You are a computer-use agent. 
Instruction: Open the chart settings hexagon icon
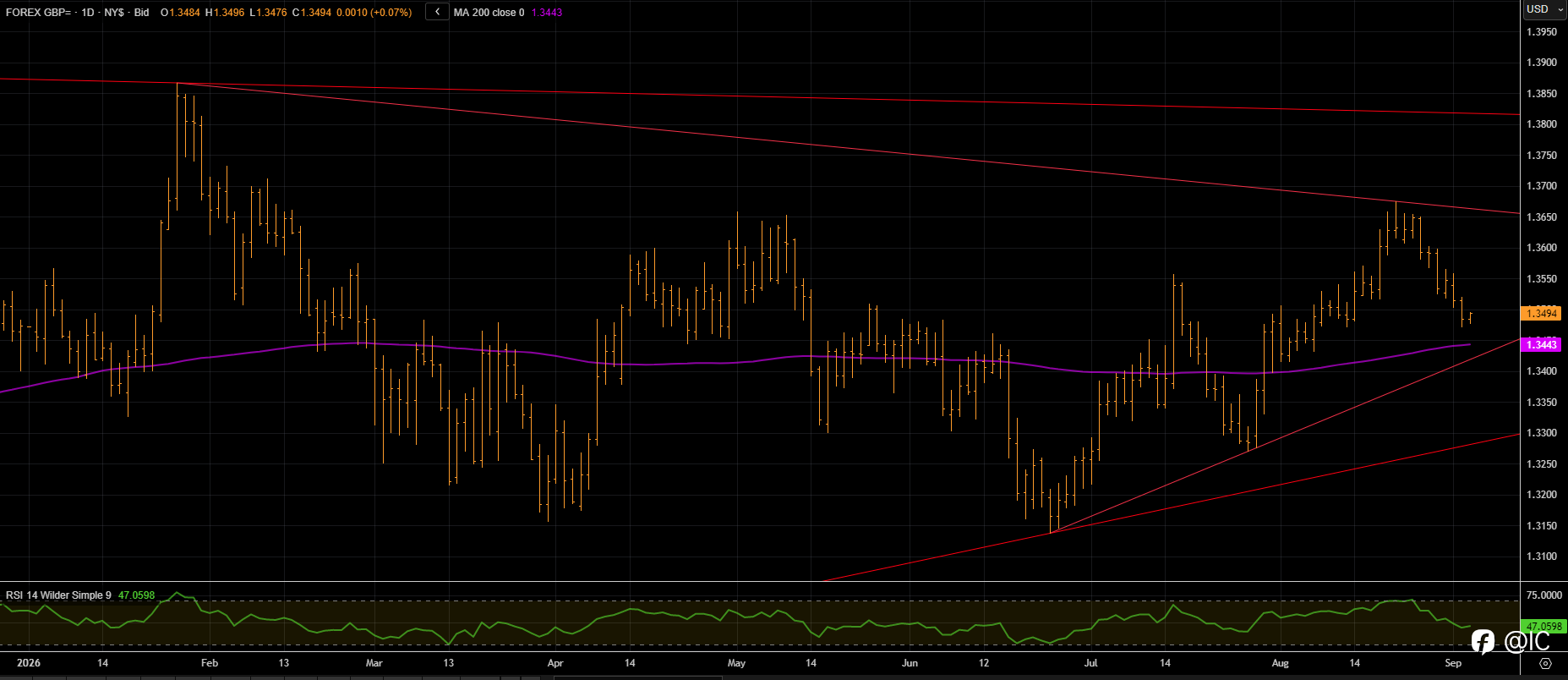coord(1545,663)
